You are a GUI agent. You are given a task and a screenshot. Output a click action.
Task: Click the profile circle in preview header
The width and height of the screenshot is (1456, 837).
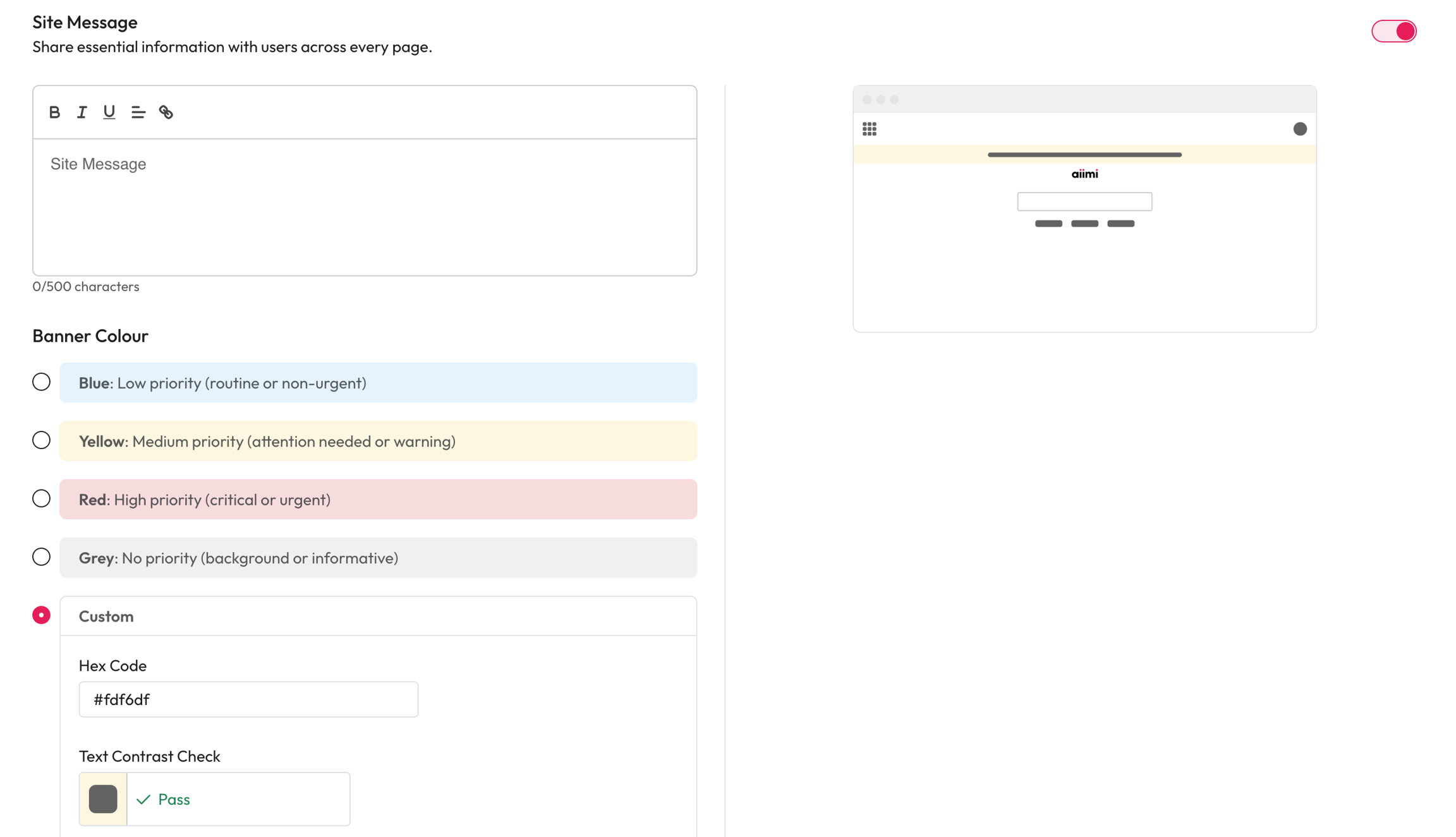click(x=1300, y=129)
